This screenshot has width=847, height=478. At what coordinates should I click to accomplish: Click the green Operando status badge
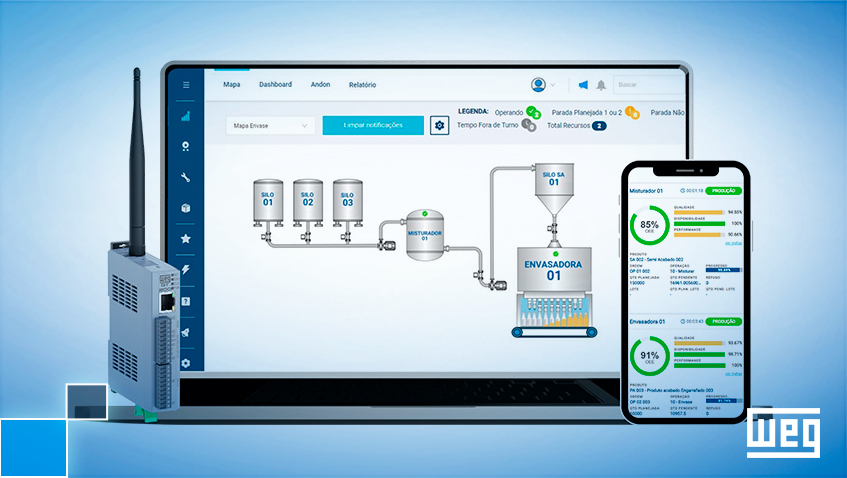point(533,112)
